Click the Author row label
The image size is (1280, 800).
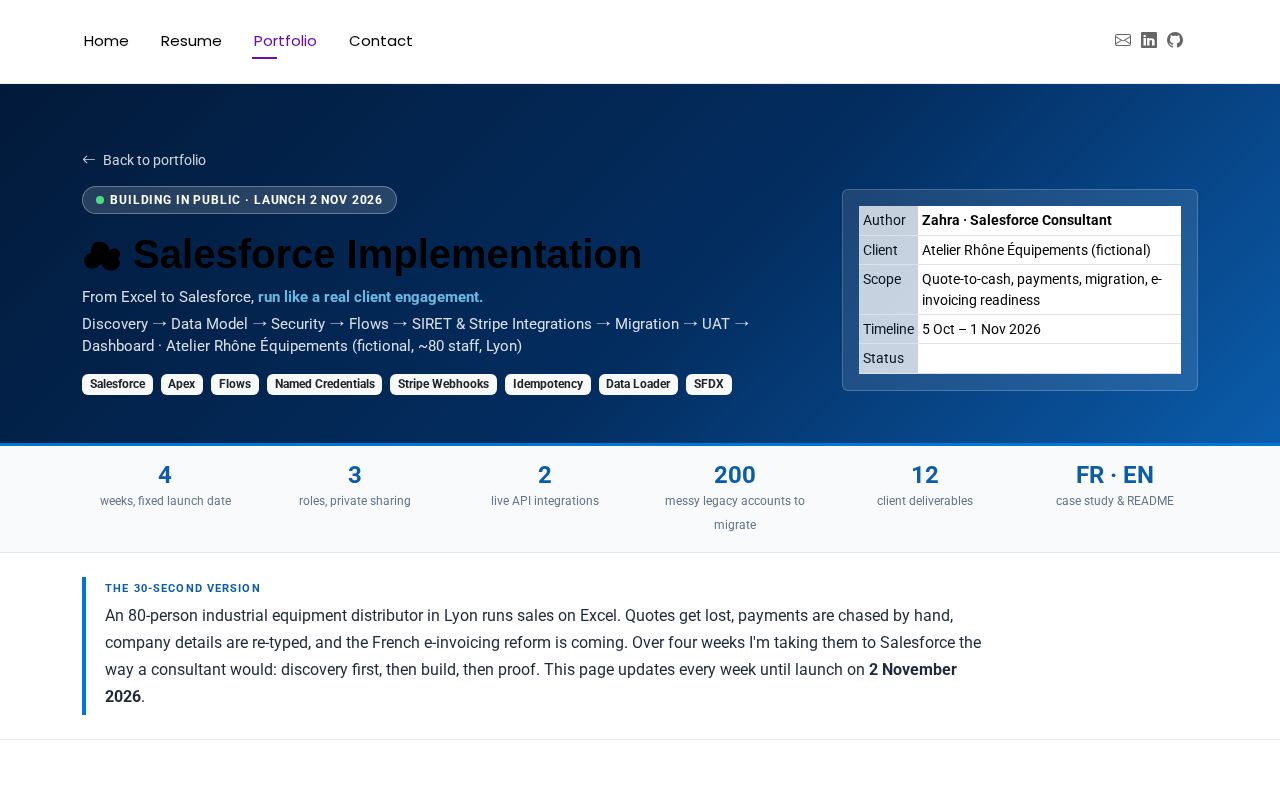[888, 220]
